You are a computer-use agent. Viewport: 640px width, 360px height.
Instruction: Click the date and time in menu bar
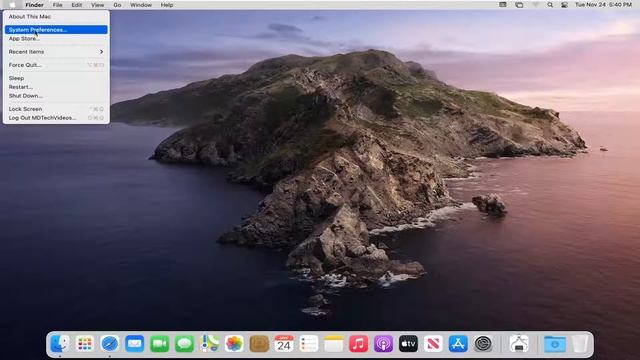(x=603, y=5)
